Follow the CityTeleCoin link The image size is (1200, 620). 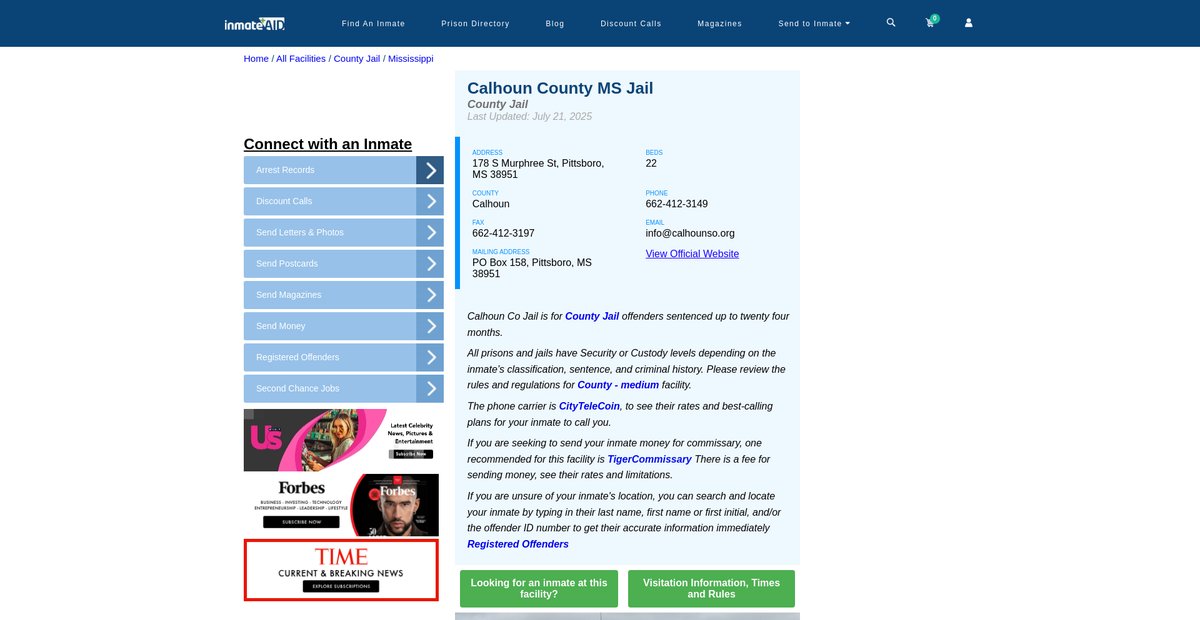point(589,406)
